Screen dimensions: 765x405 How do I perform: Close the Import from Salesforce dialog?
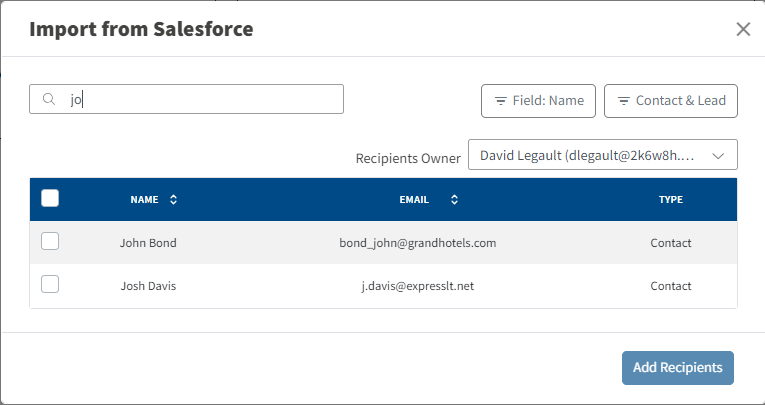743,29
